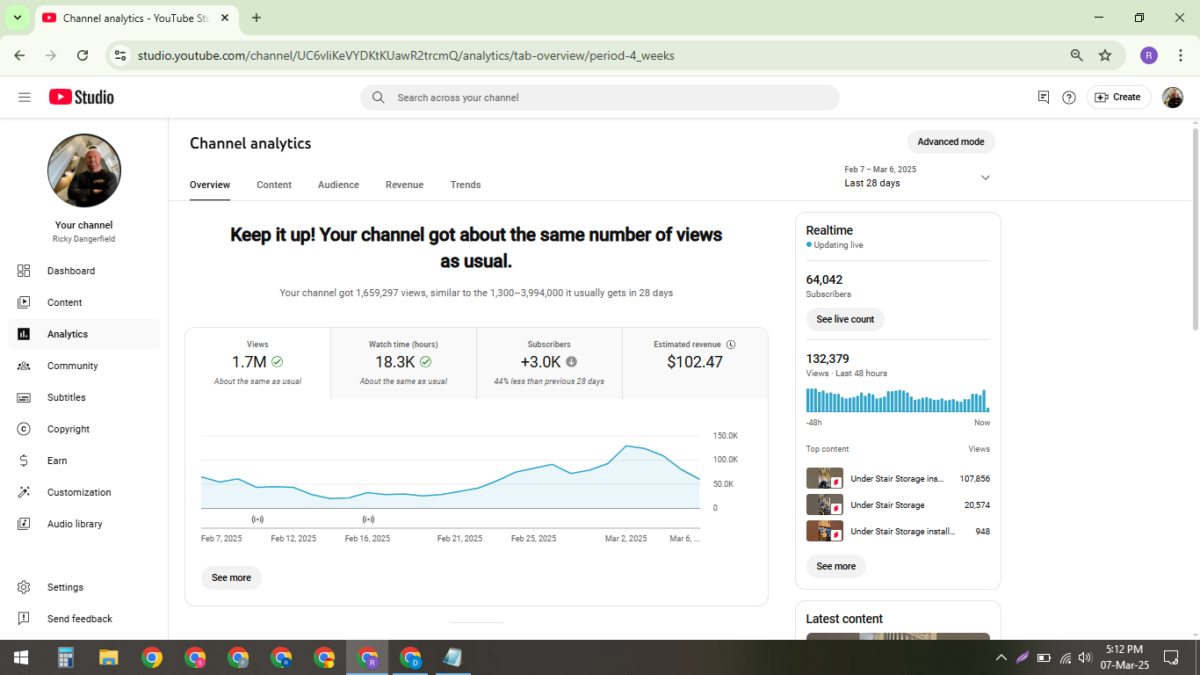1200x675 pixels.
Task: Click the browser address bar URL
Action: (x=406, y=55)
